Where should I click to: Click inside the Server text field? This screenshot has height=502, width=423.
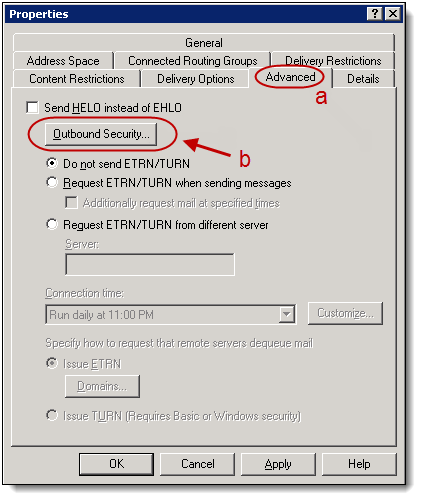pyautogui.click(x=150, y=264)
